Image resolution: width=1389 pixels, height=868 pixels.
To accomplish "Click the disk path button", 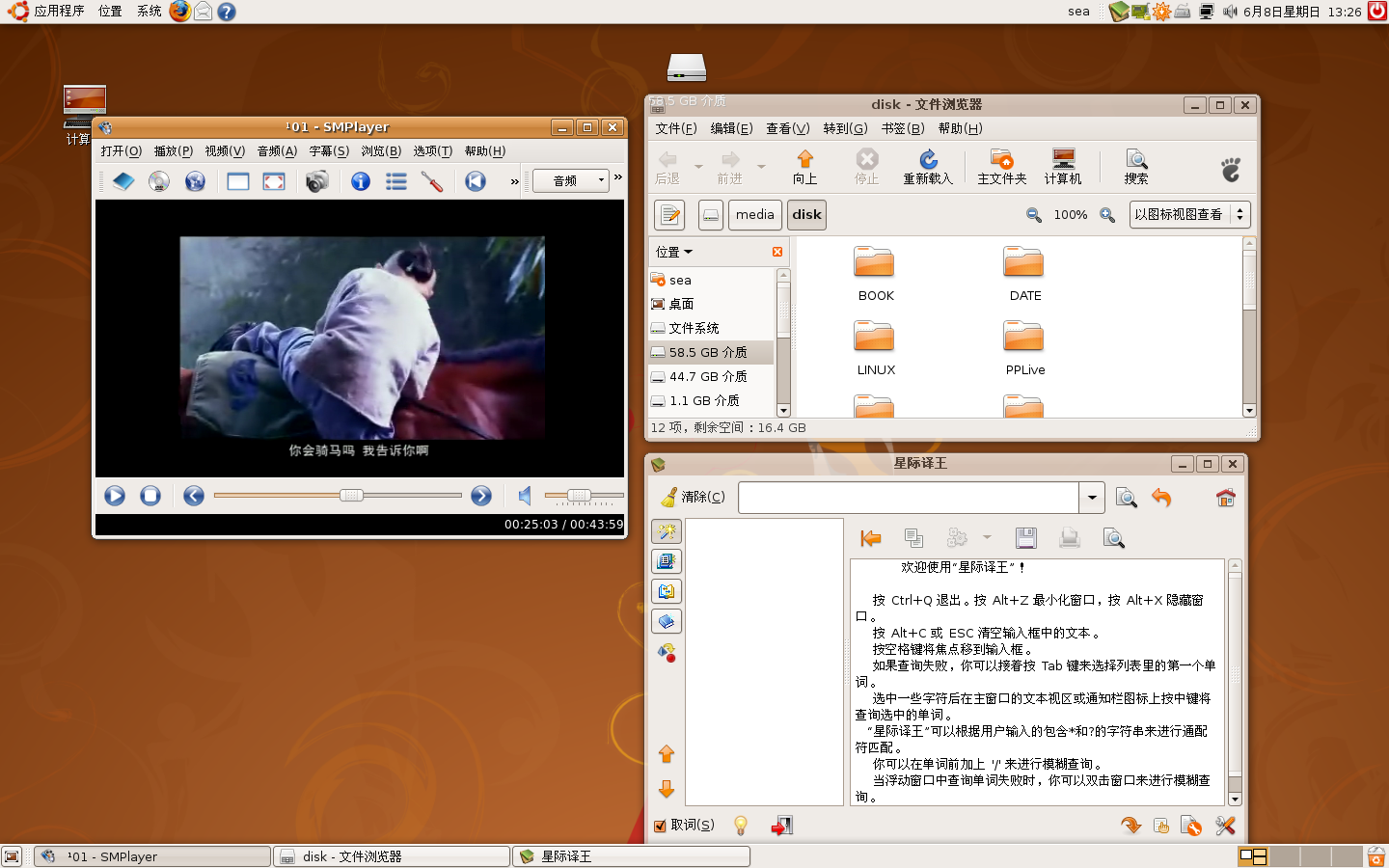I will 807,215.
